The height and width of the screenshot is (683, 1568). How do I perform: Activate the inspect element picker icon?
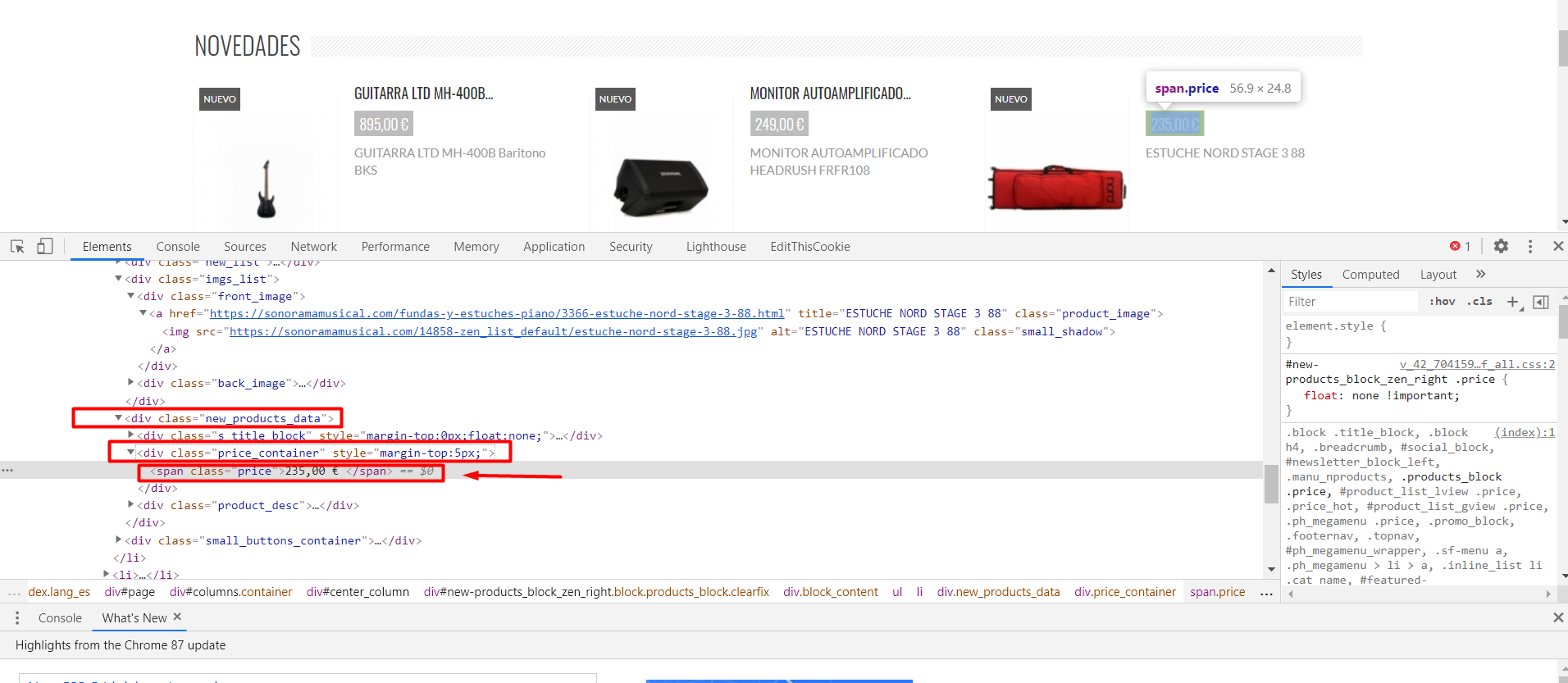17,246
